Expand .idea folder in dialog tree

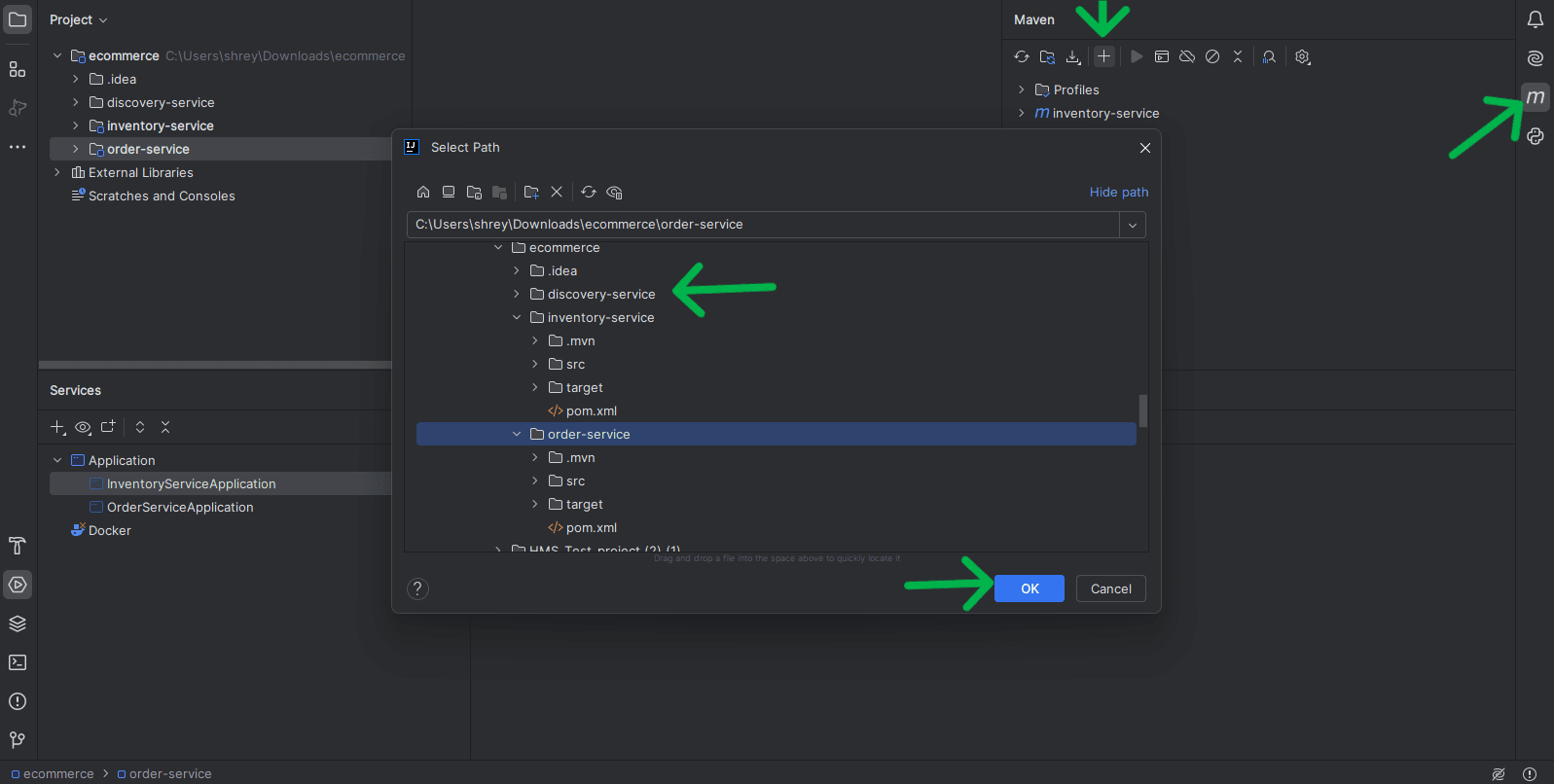(x=517, y=270)
